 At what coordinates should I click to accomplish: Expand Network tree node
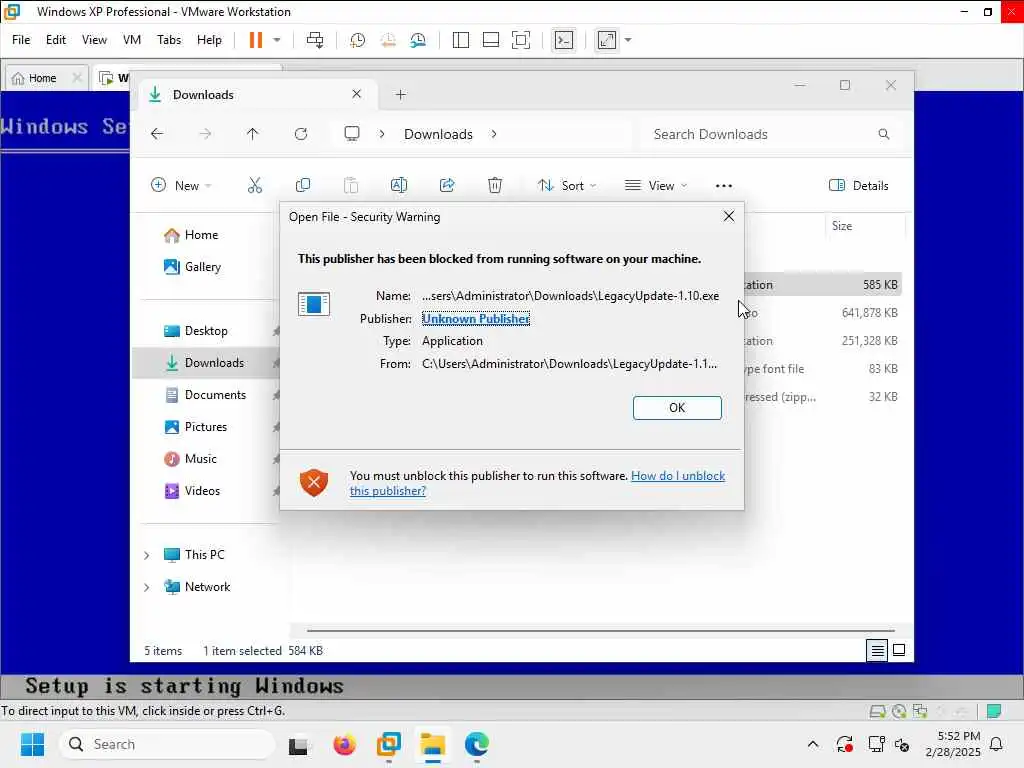(146, 587)
